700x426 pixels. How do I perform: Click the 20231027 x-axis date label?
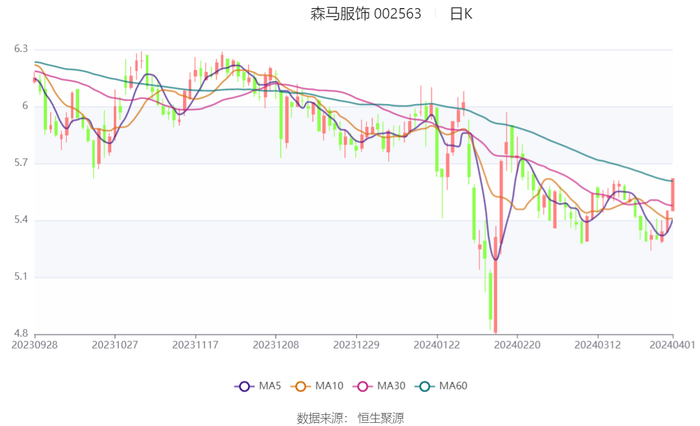tap(116, 344)
